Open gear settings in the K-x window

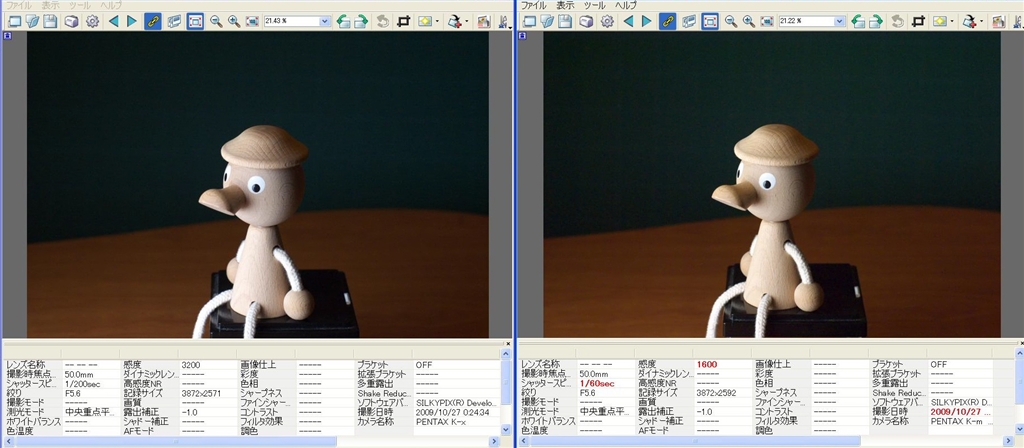pyautogui.click(x=93, y=22)
